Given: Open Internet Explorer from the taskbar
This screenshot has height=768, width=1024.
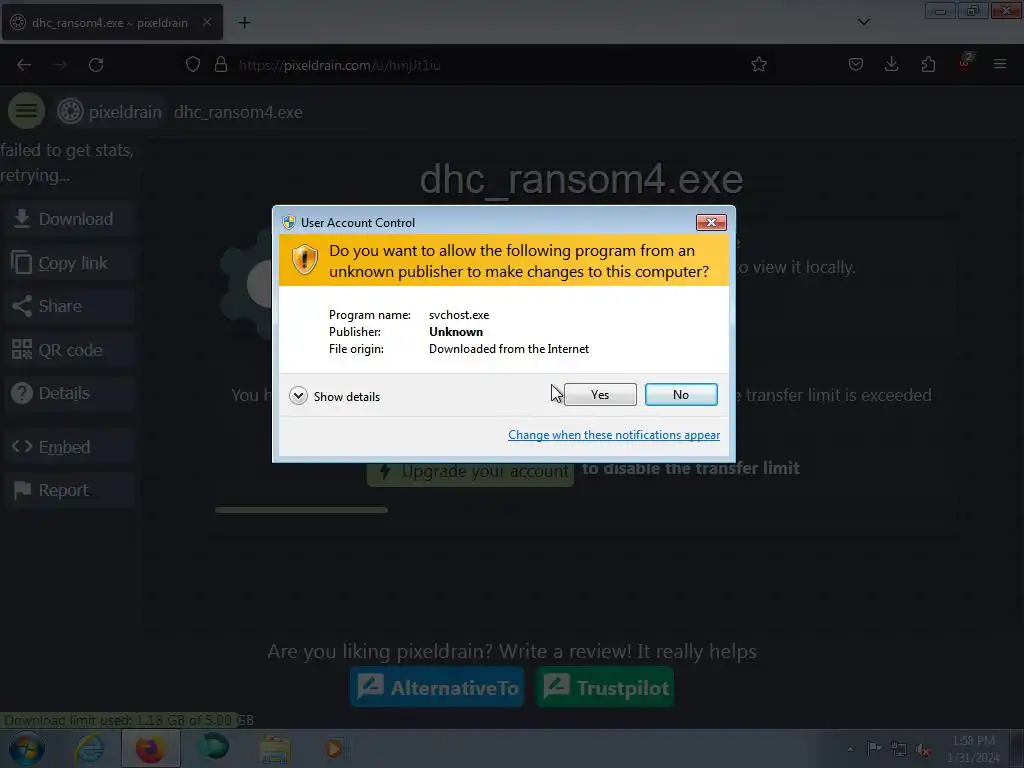Looking at the screenshot, I should click(90, 749).
